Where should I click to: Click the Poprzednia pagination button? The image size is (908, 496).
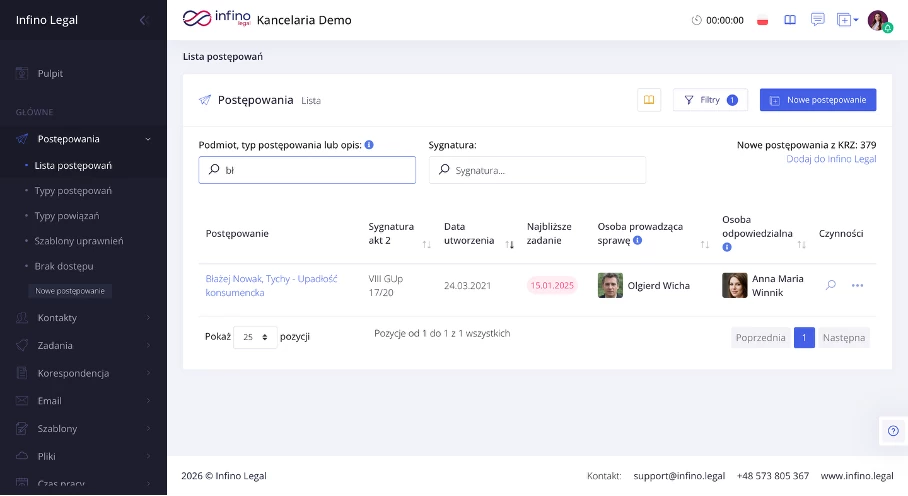click(x=760, y=337)
